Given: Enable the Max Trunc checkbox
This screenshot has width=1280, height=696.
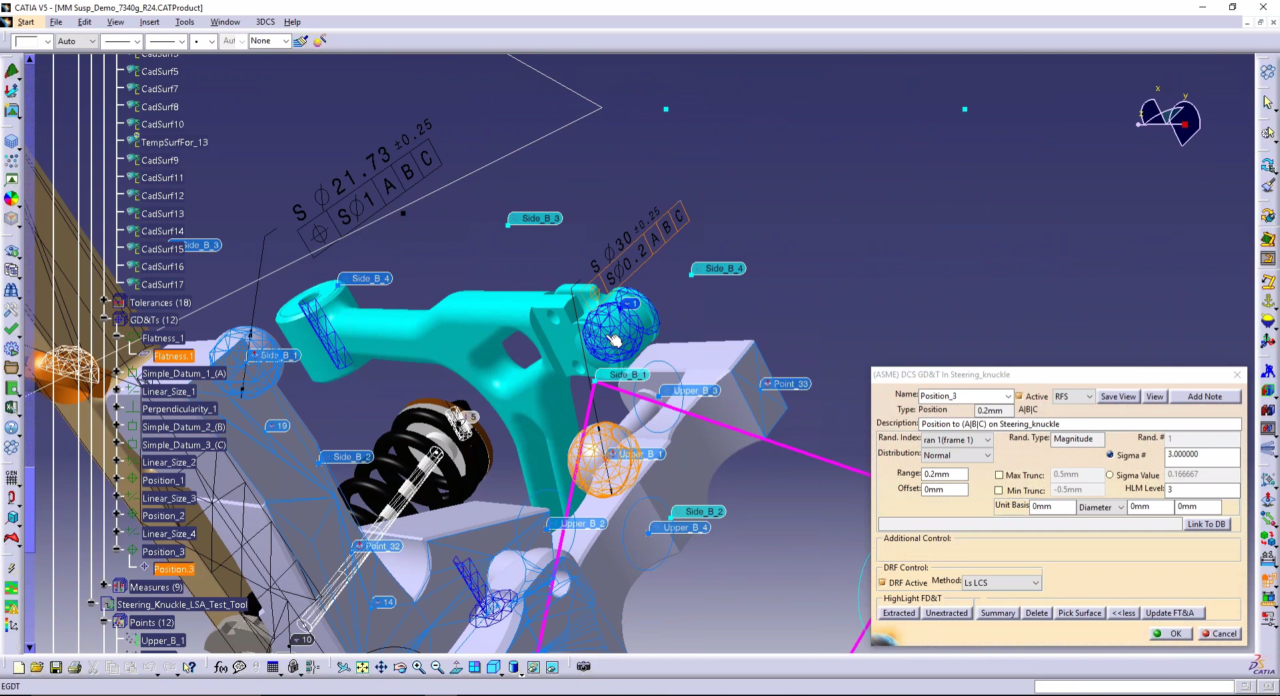Looking at the screenshot, I should point(999,474).
